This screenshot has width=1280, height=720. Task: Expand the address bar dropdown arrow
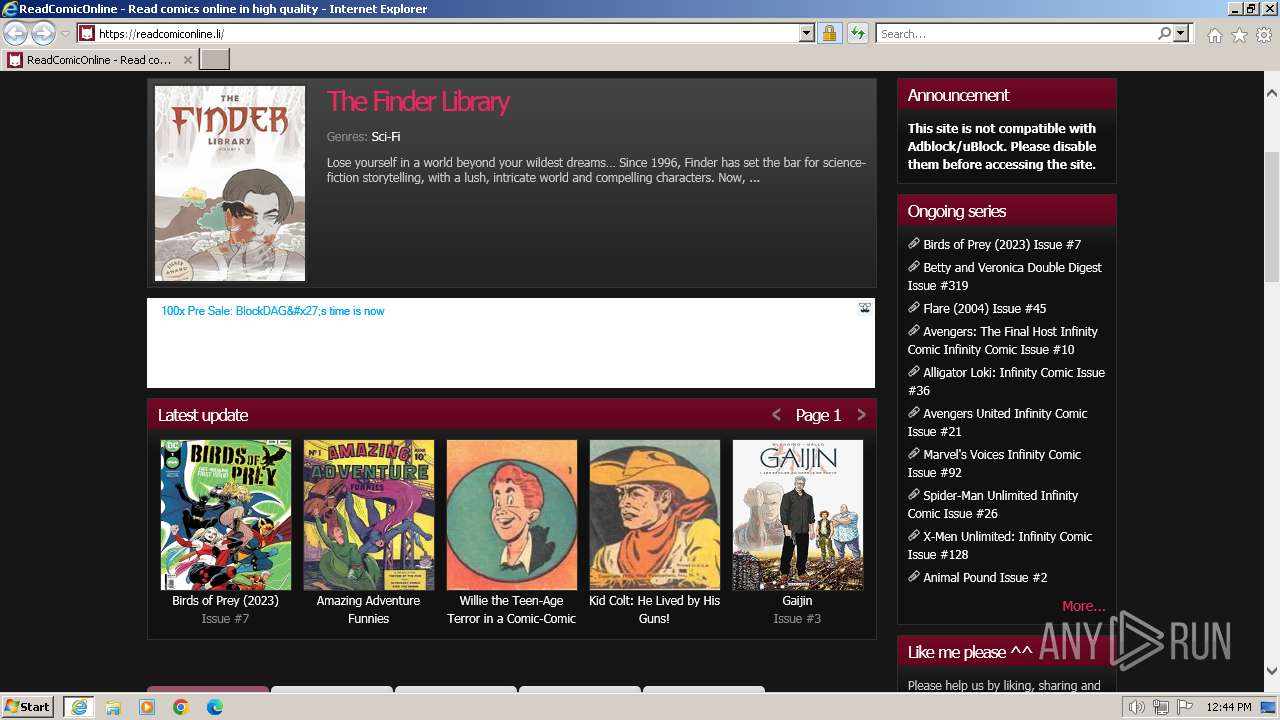click(807, 33)
